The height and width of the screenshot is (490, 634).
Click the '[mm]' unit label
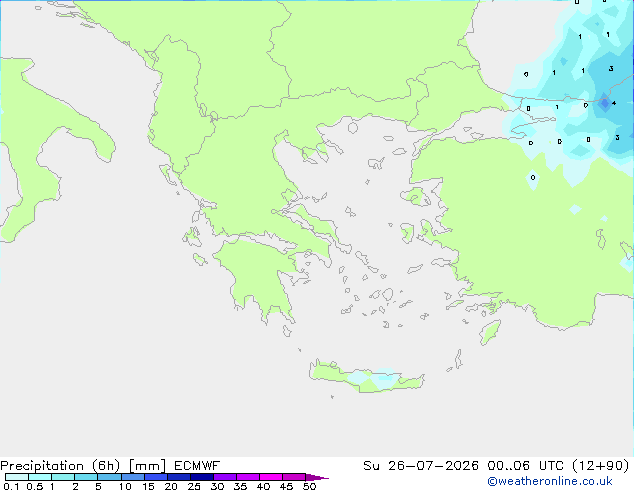pyautogui.click(x=147, y=466)
